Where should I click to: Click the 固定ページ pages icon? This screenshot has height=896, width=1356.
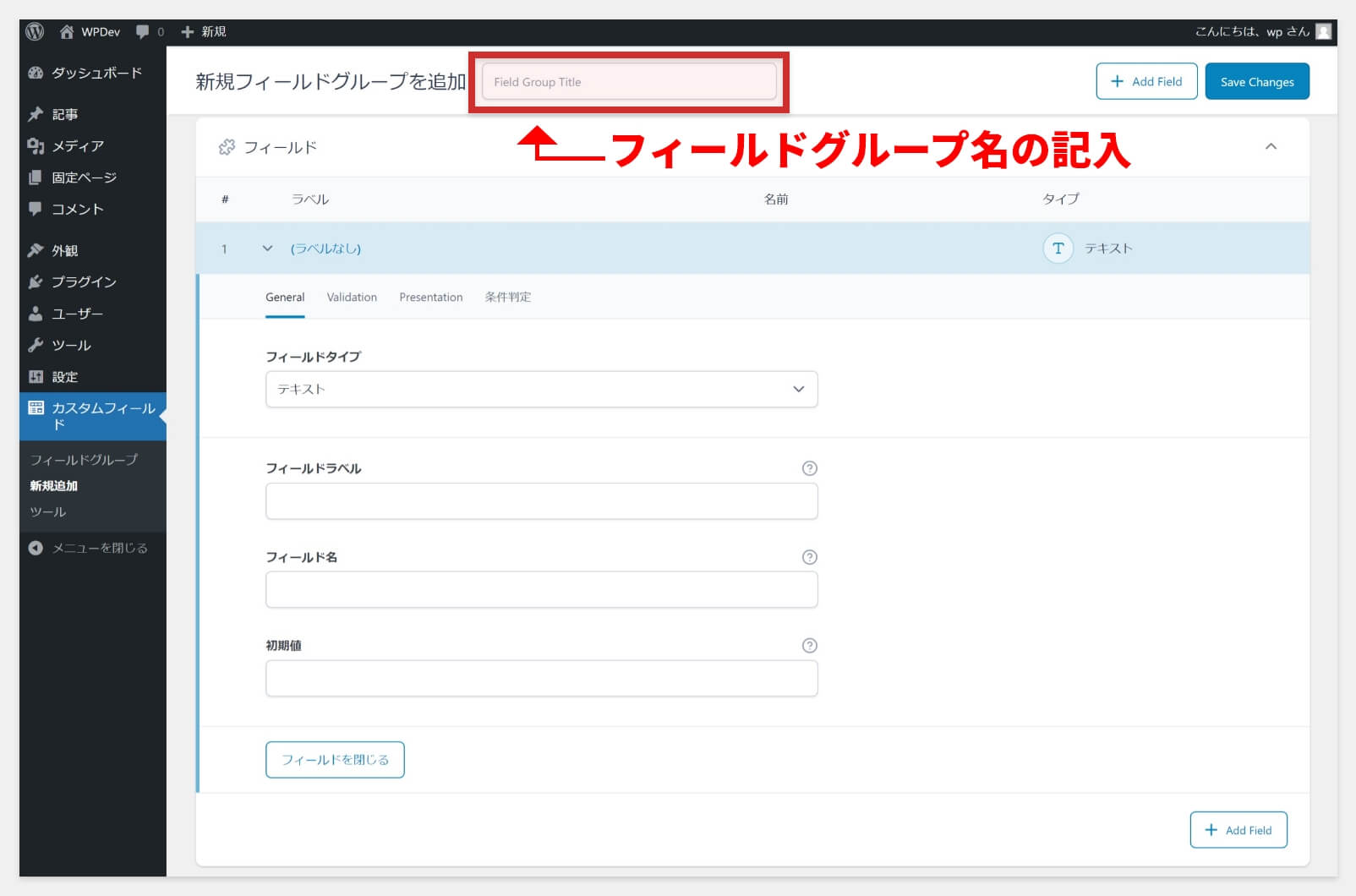coord(36,178)
